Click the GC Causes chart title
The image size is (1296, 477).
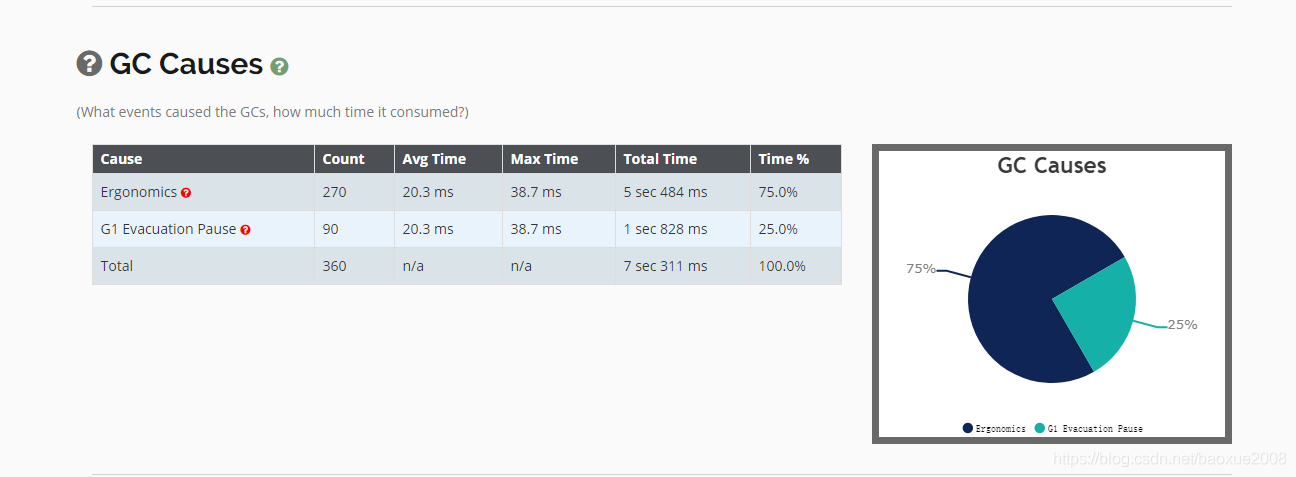click(1052, 166)
